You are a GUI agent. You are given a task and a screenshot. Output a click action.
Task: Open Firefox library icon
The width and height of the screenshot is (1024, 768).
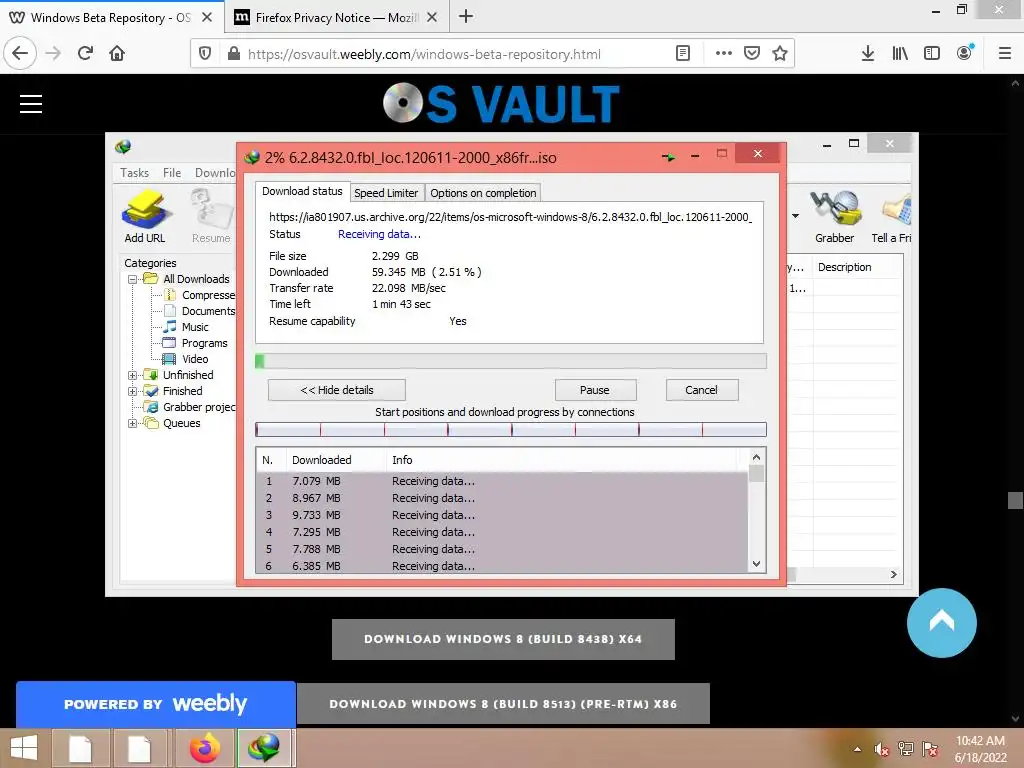900,54
